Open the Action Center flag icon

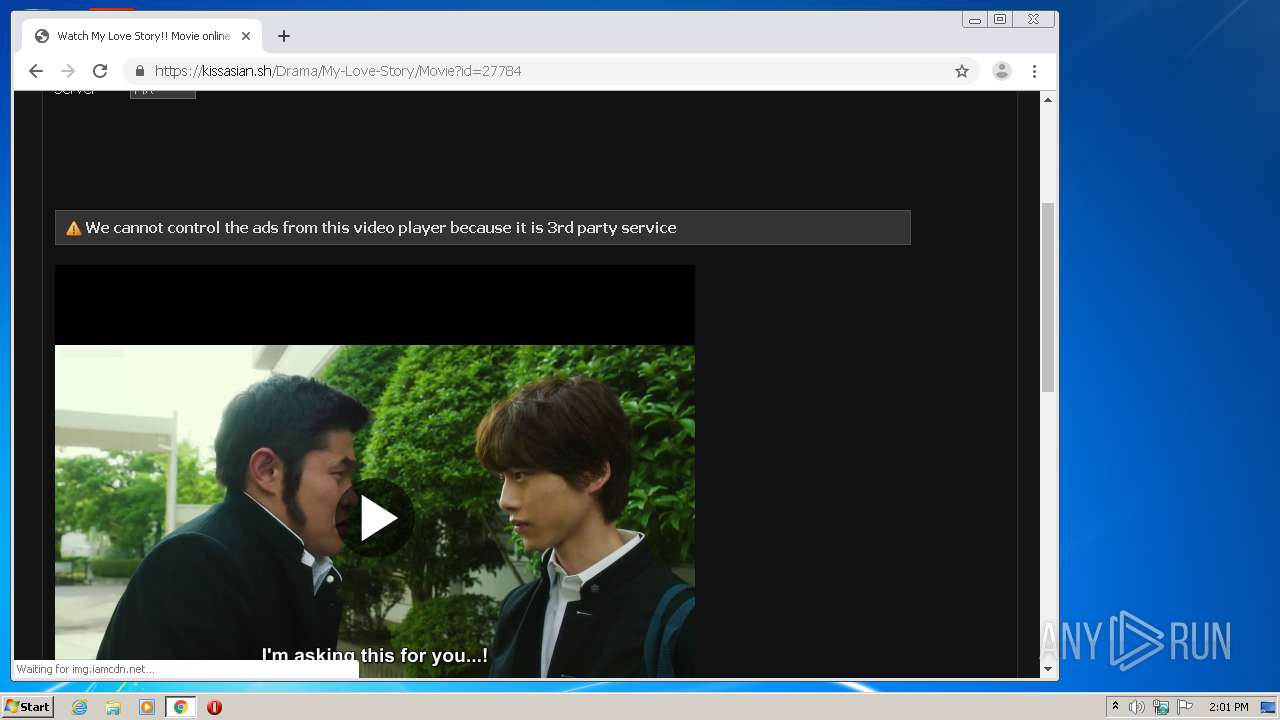[1185, 707]
